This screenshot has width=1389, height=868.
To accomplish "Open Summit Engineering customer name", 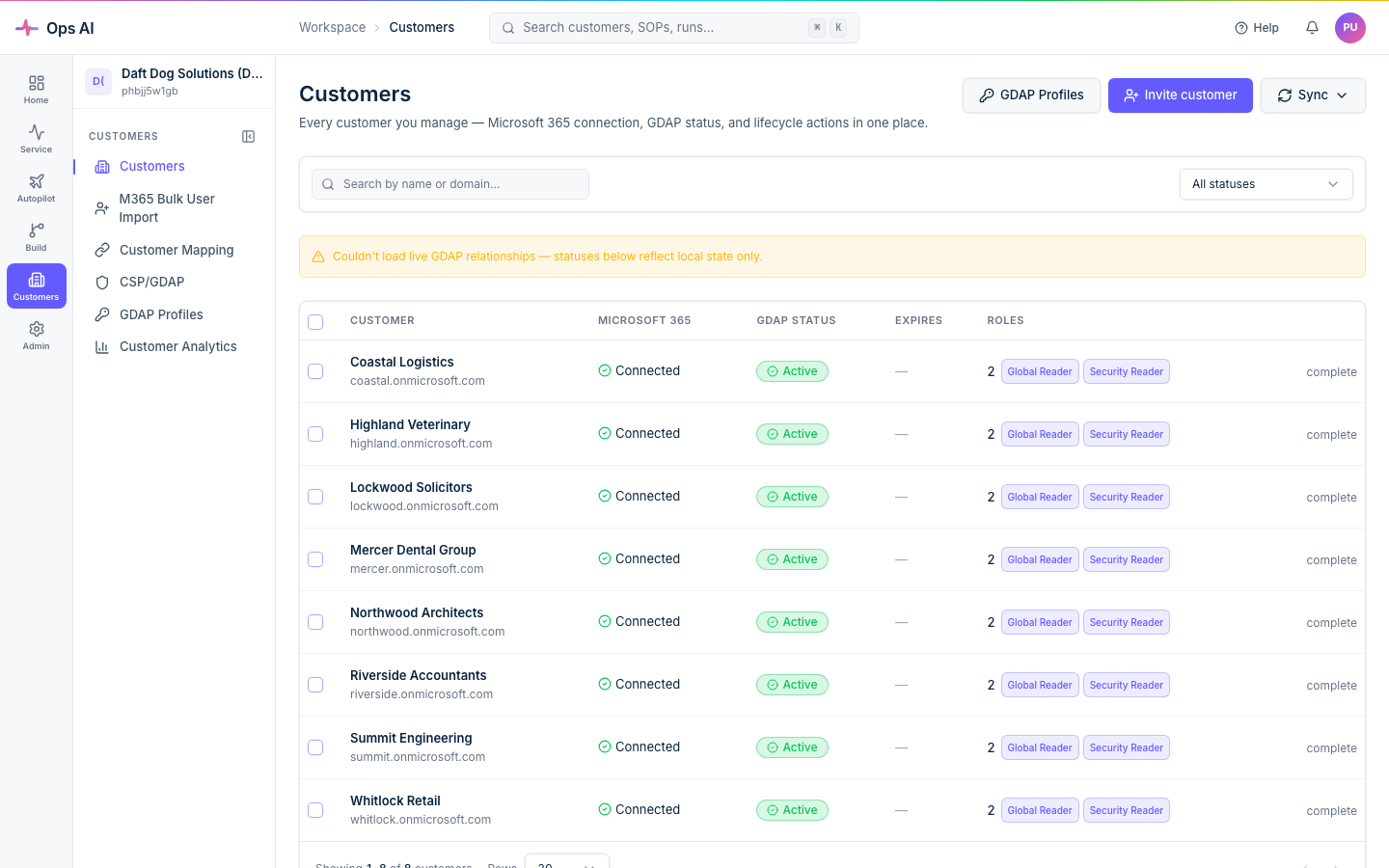I will [x=411, y=739].
